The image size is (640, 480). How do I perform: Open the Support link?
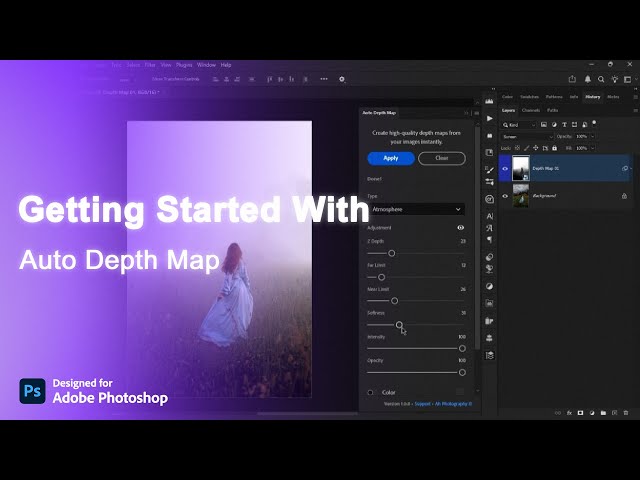tap(422, 404)
